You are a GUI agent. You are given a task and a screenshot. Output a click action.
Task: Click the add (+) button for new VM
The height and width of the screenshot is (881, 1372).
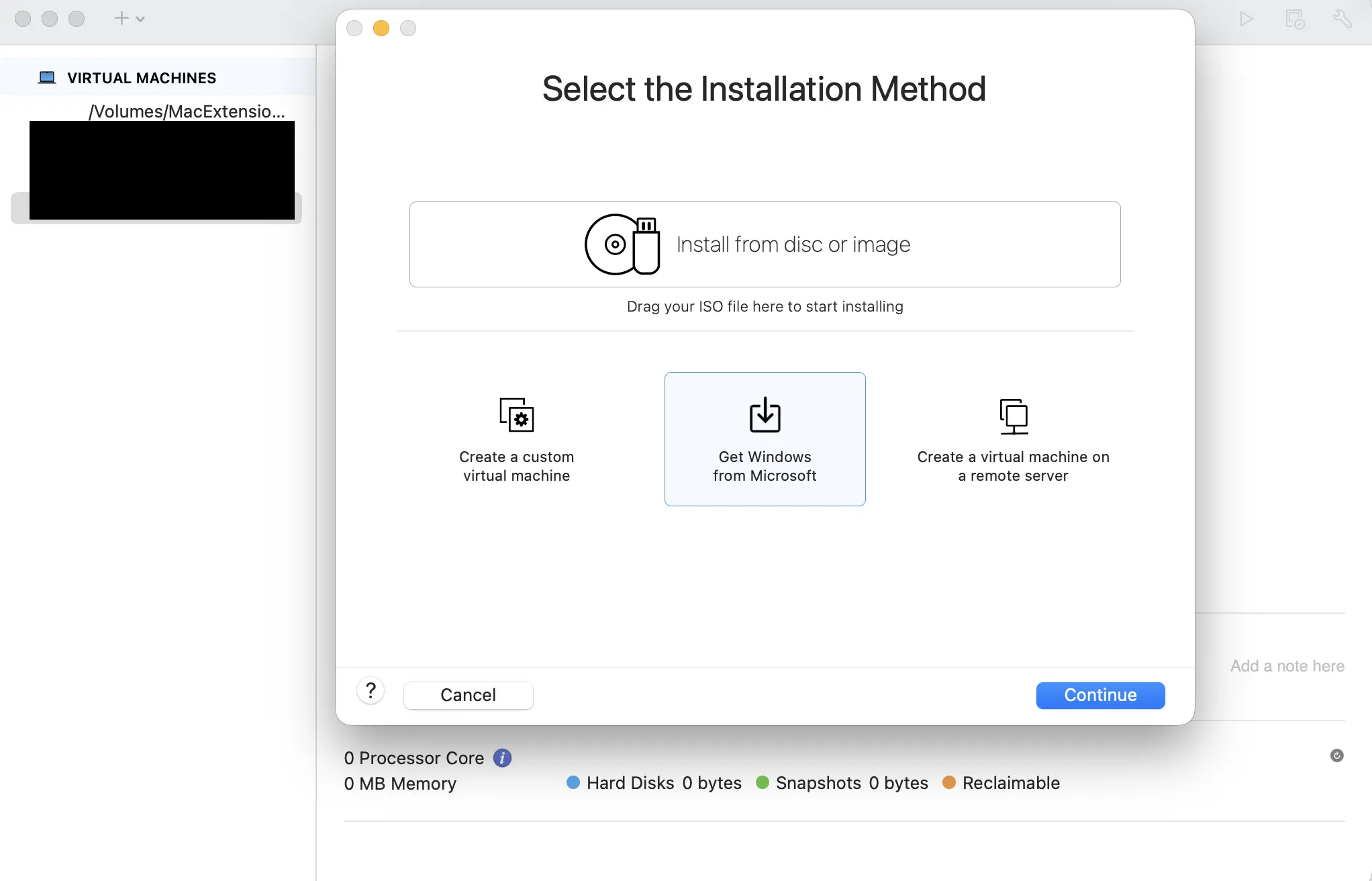pos(121,18)
